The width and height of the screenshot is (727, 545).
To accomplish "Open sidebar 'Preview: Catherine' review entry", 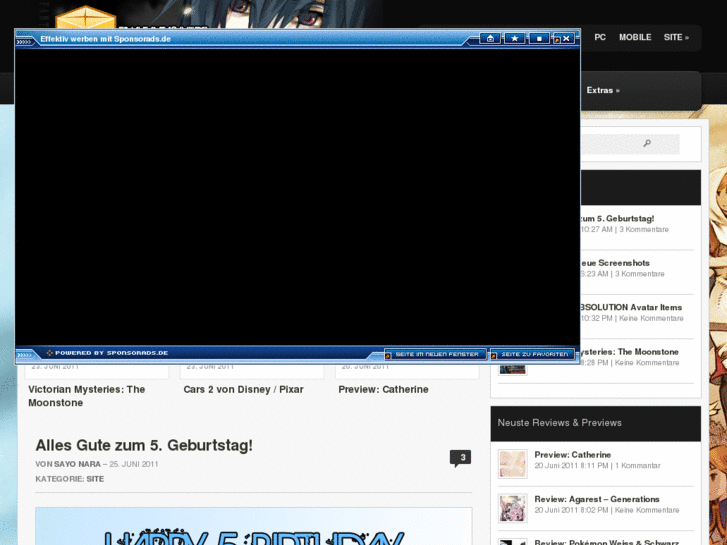I will pyautogui.click(x=573, y=455).
